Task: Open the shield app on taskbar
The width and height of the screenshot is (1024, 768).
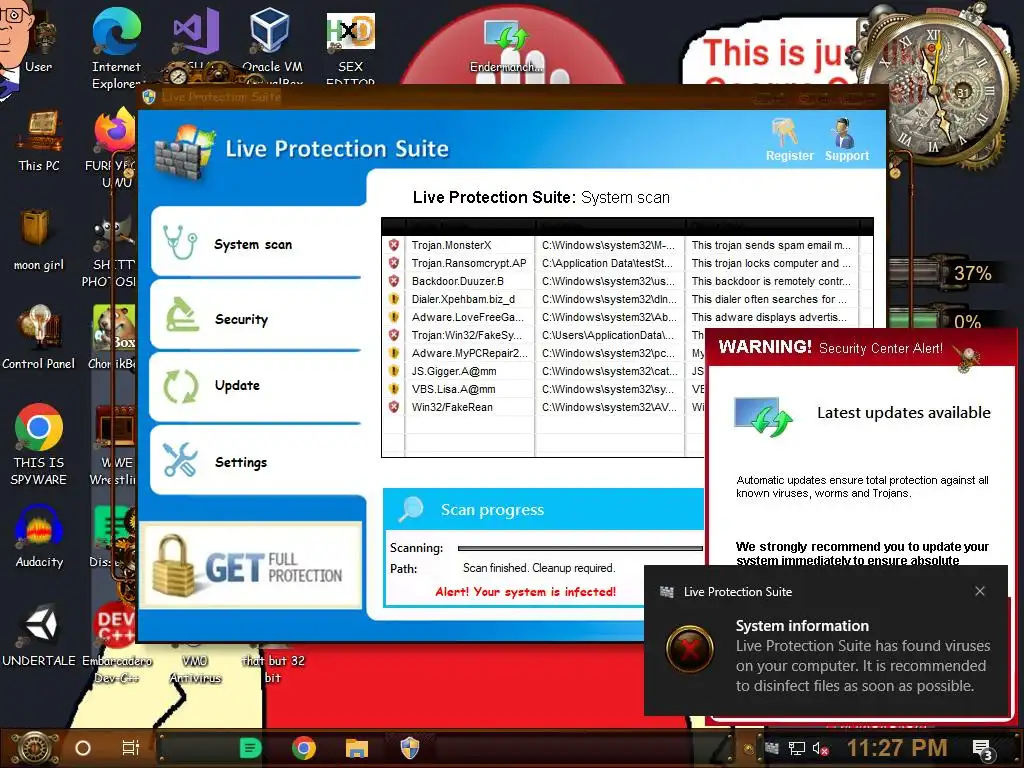Action: [409, 748]
